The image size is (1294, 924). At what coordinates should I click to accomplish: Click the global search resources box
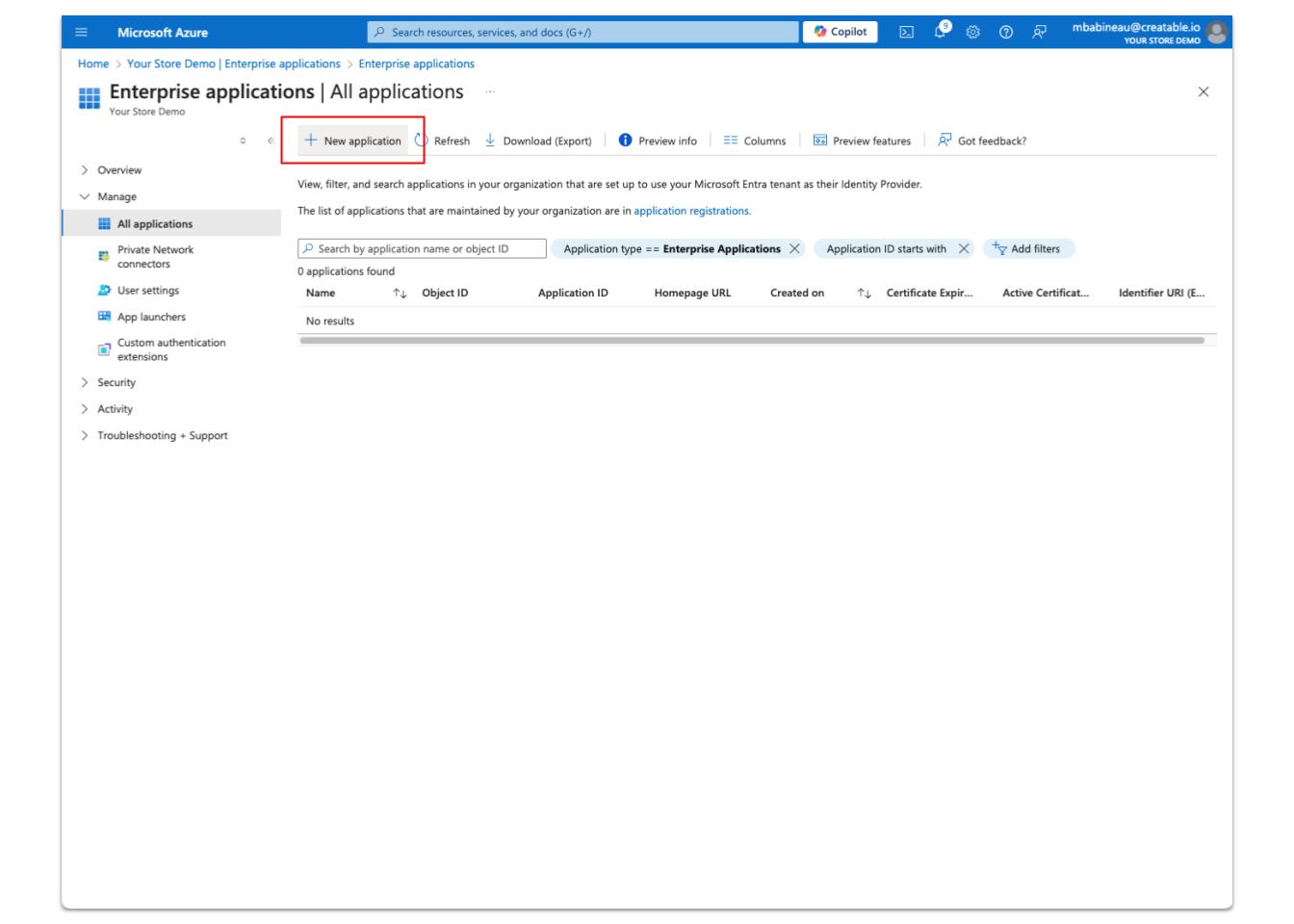pyautogui.click(x=582, y=32)
